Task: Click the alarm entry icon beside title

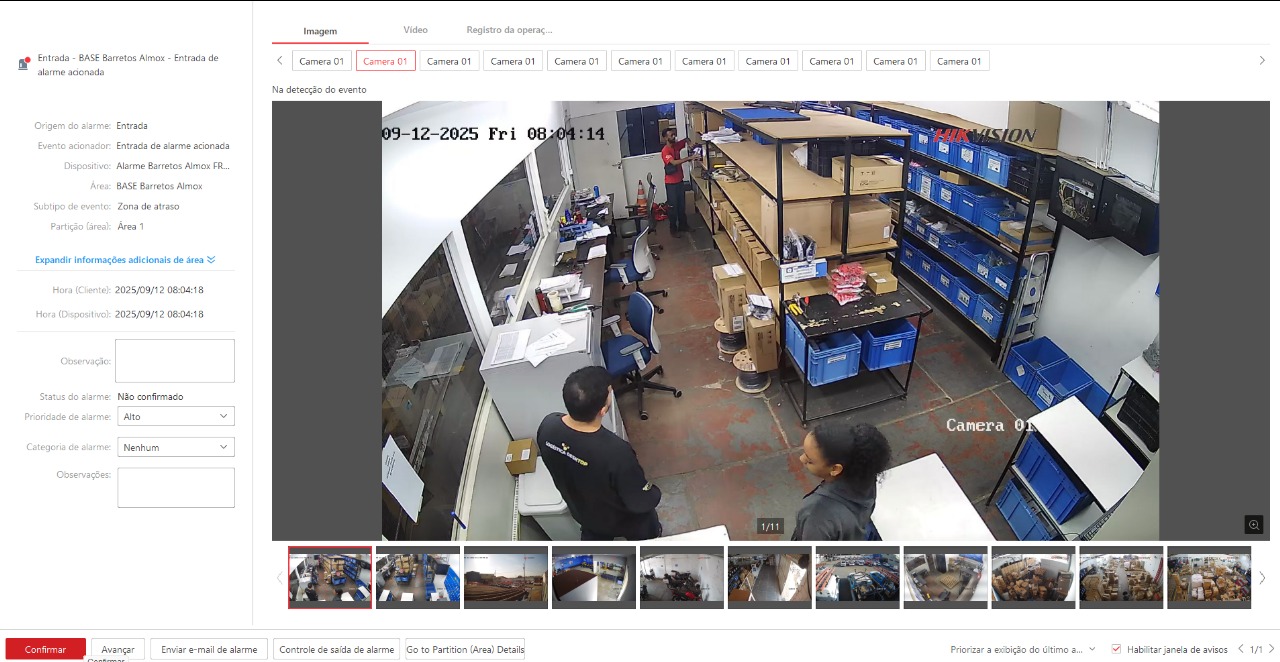Action: click(24, 64)
